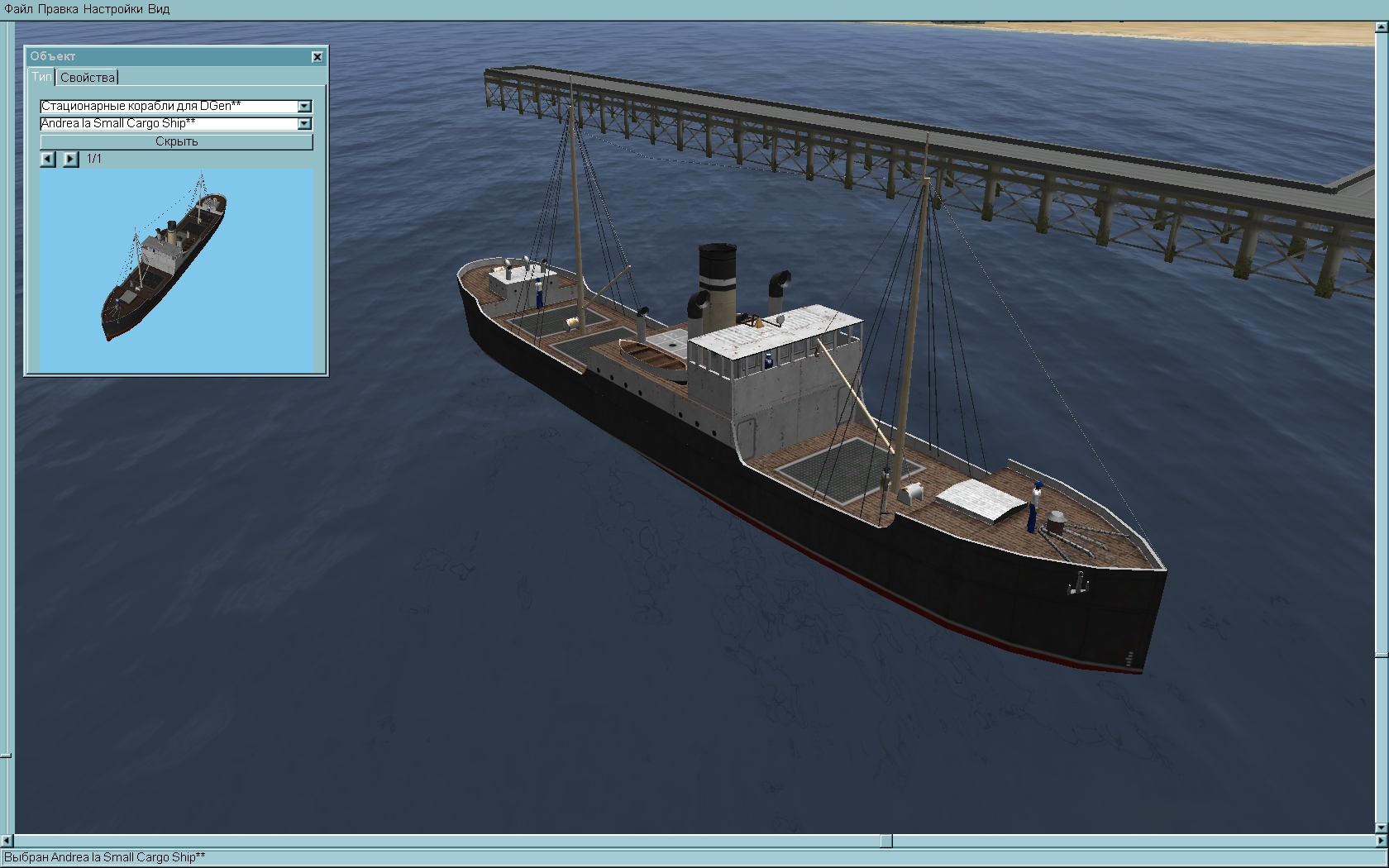Image resolution: width=1389 pixels, height=868 pixels.
Task: Click the vertical scrollbar up arrow
Action: click(1382, 27)
